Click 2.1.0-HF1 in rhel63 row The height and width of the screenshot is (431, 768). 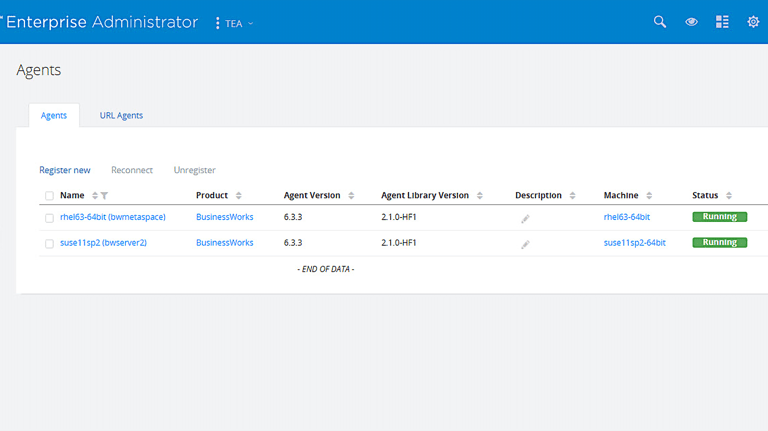tap(399, 217)
